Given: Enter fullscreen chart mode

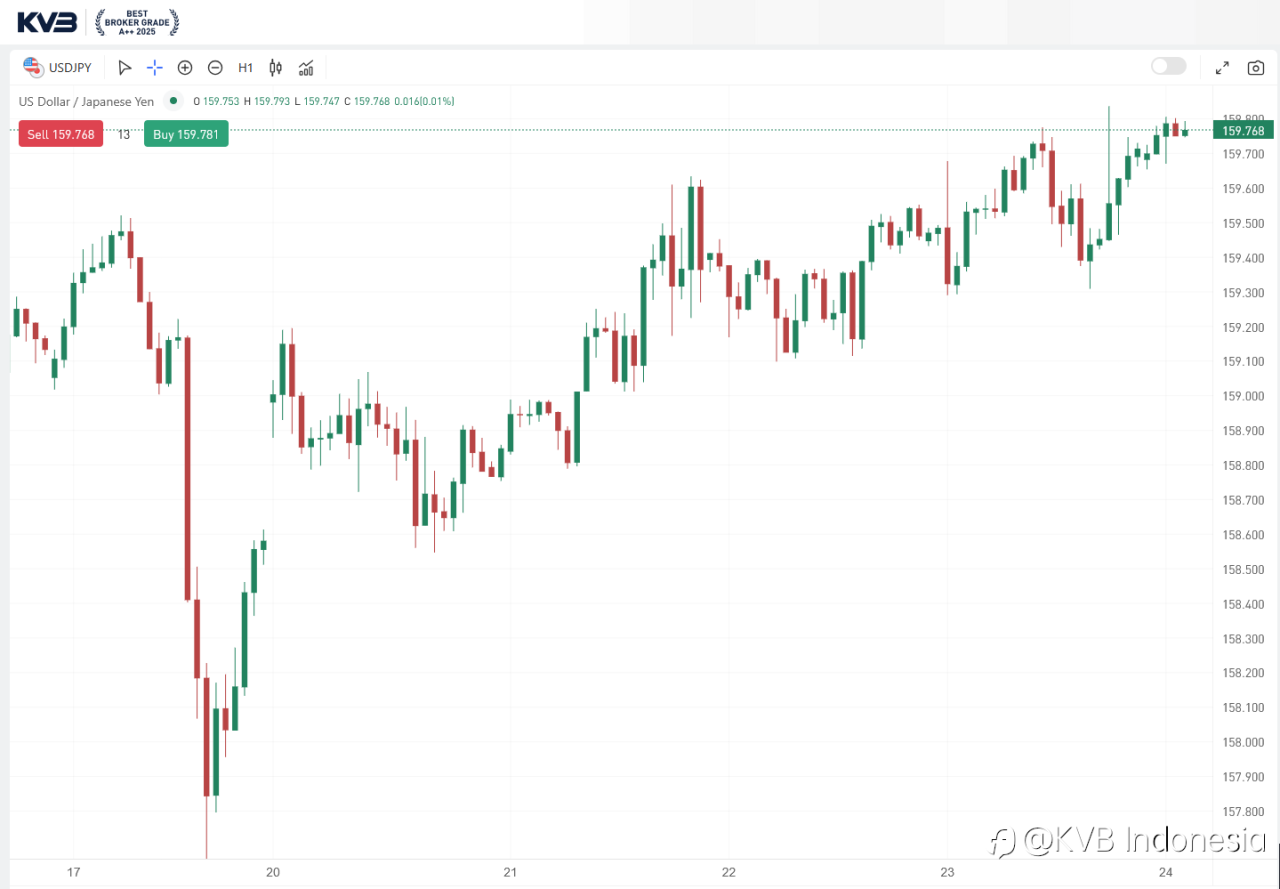Looking at the screenshot, I should point(1222,68).
